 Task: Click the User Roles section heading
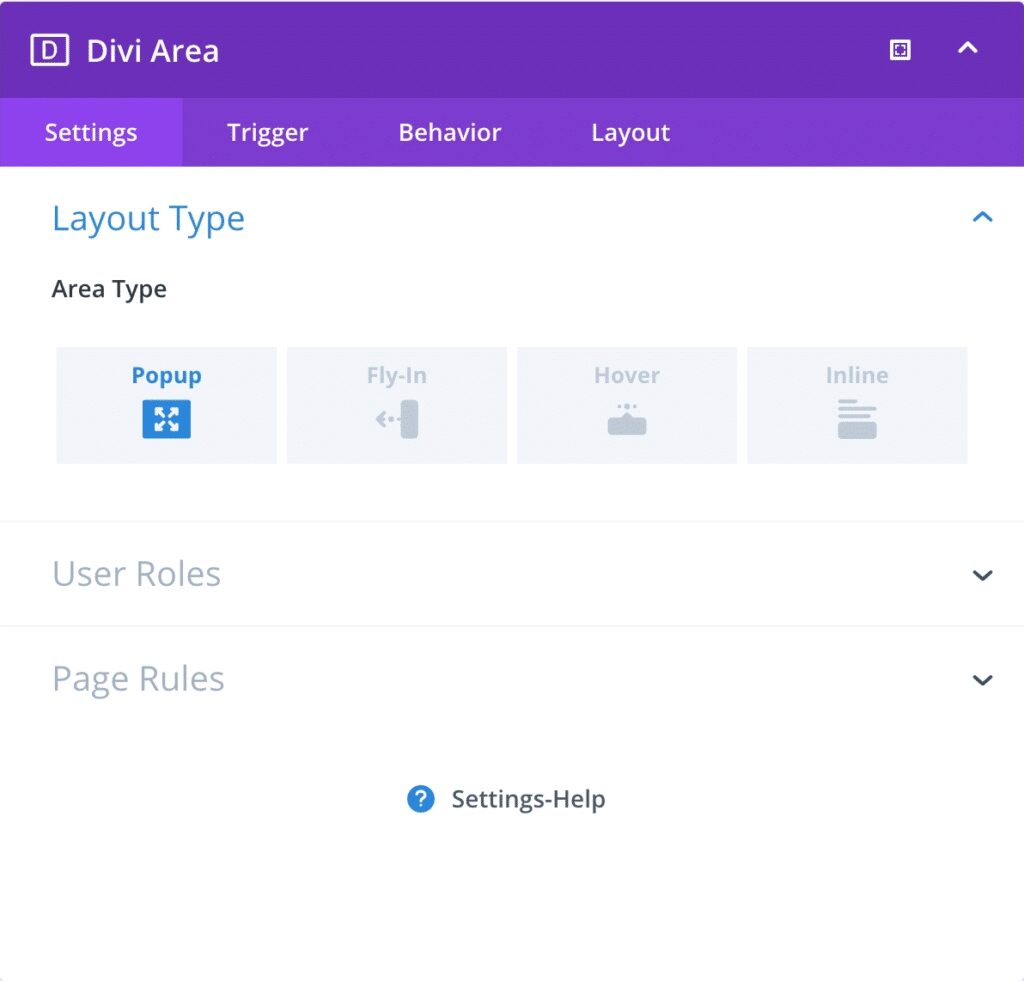(x=136, y=574)
